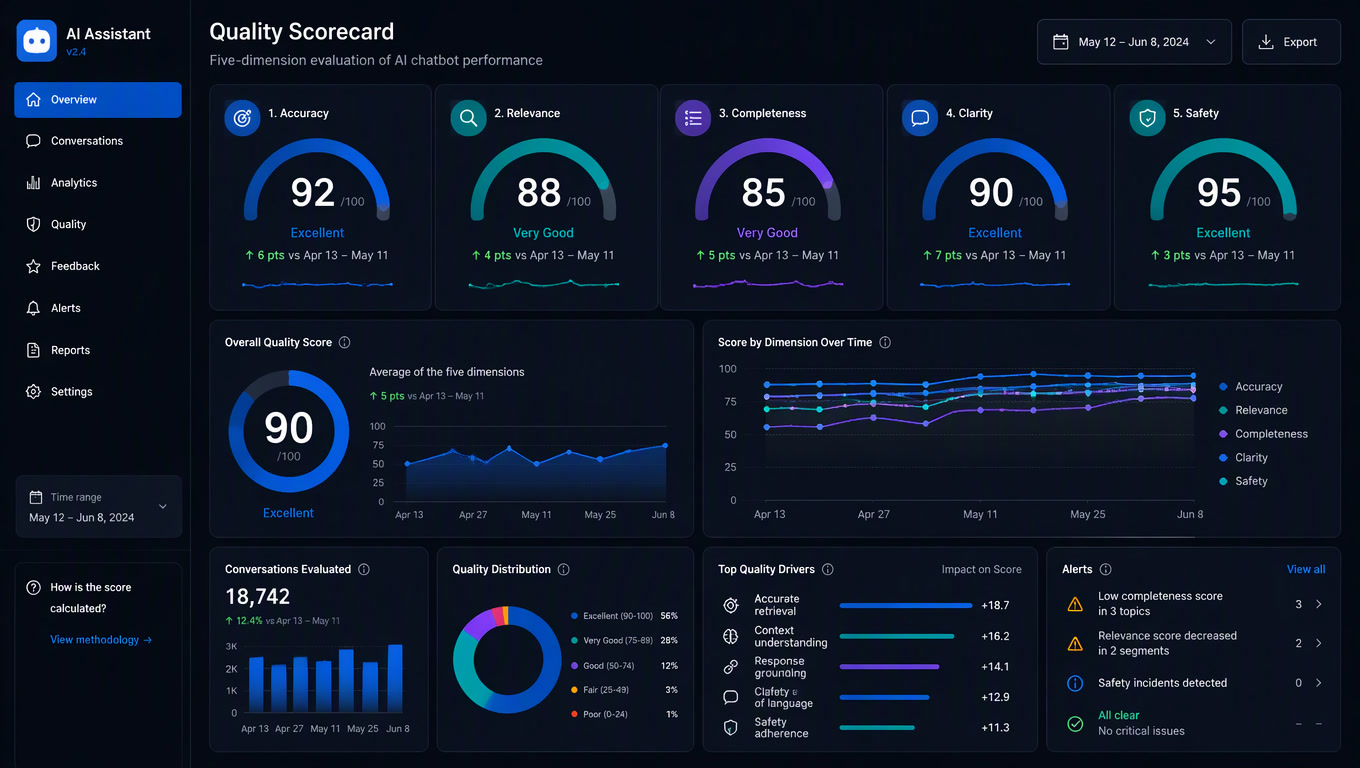This screenshot has width=1360, height=768.
Task: Click the green All clear checkmark icon
Action: click(1075, 723)
